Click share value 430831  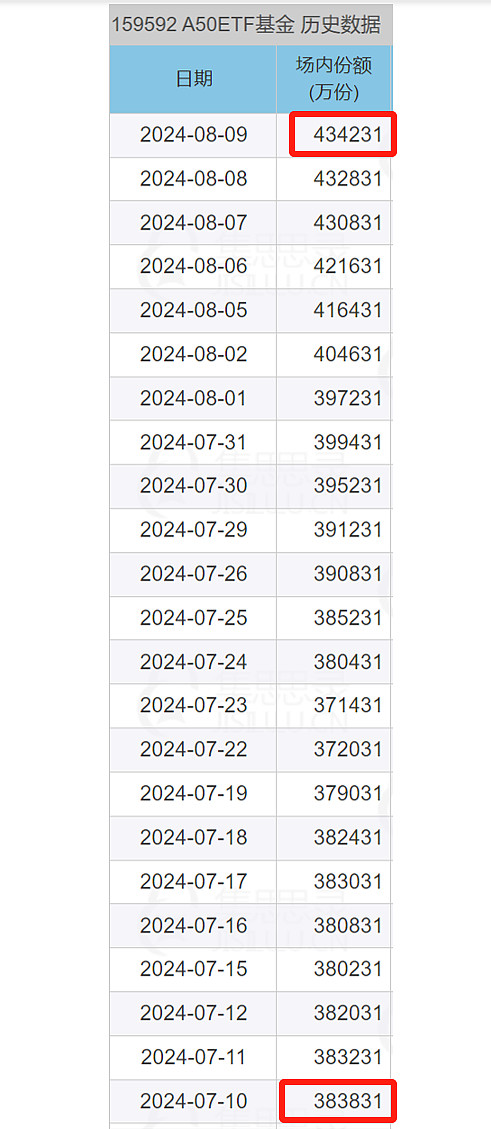pyautogui.click(x=348, y=222)
